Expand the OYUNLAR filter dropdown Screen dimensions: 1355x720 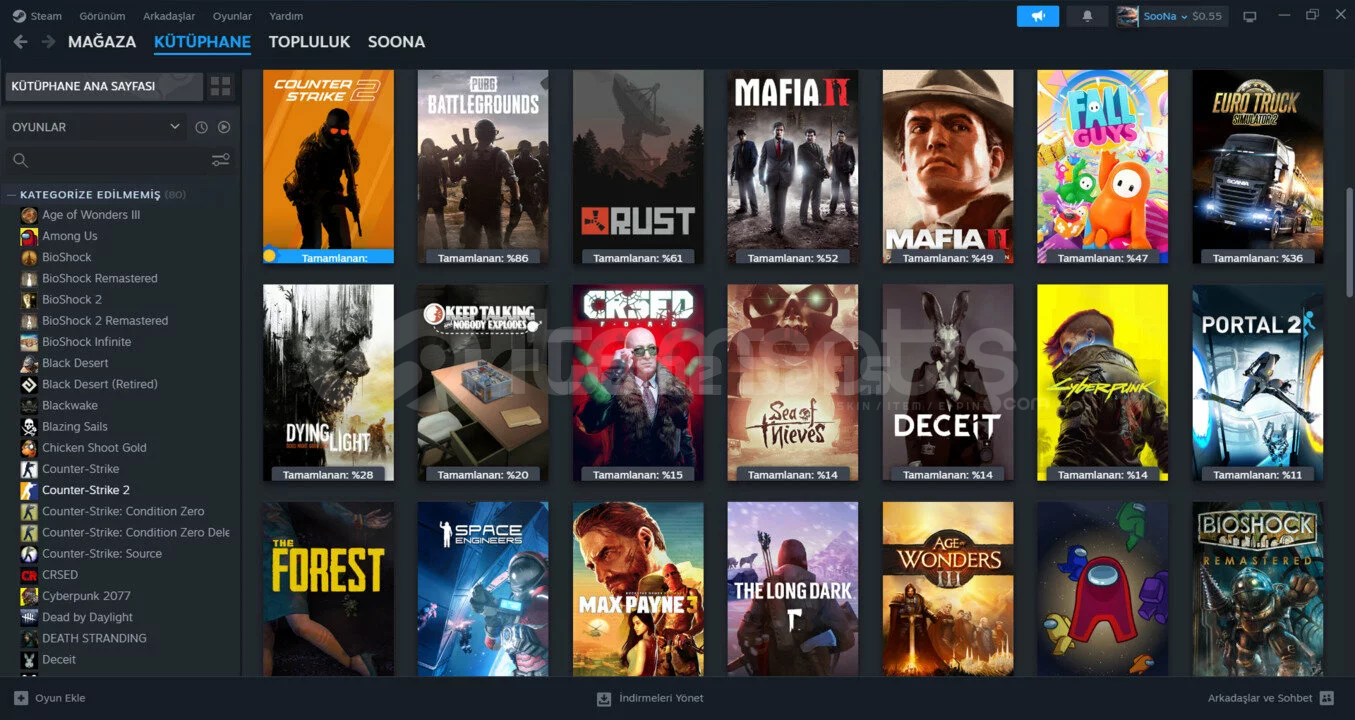[x=95, y=127]
